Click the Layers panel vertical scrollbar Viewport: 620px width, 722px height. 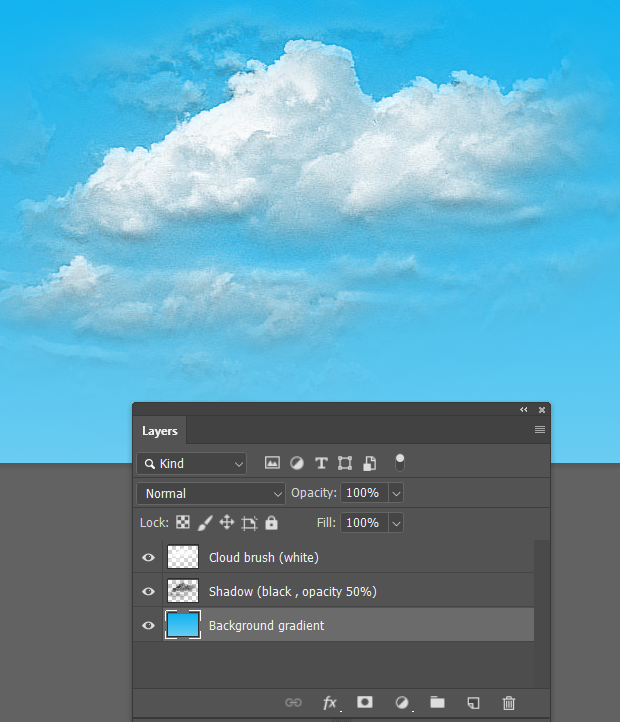[542, 614]
